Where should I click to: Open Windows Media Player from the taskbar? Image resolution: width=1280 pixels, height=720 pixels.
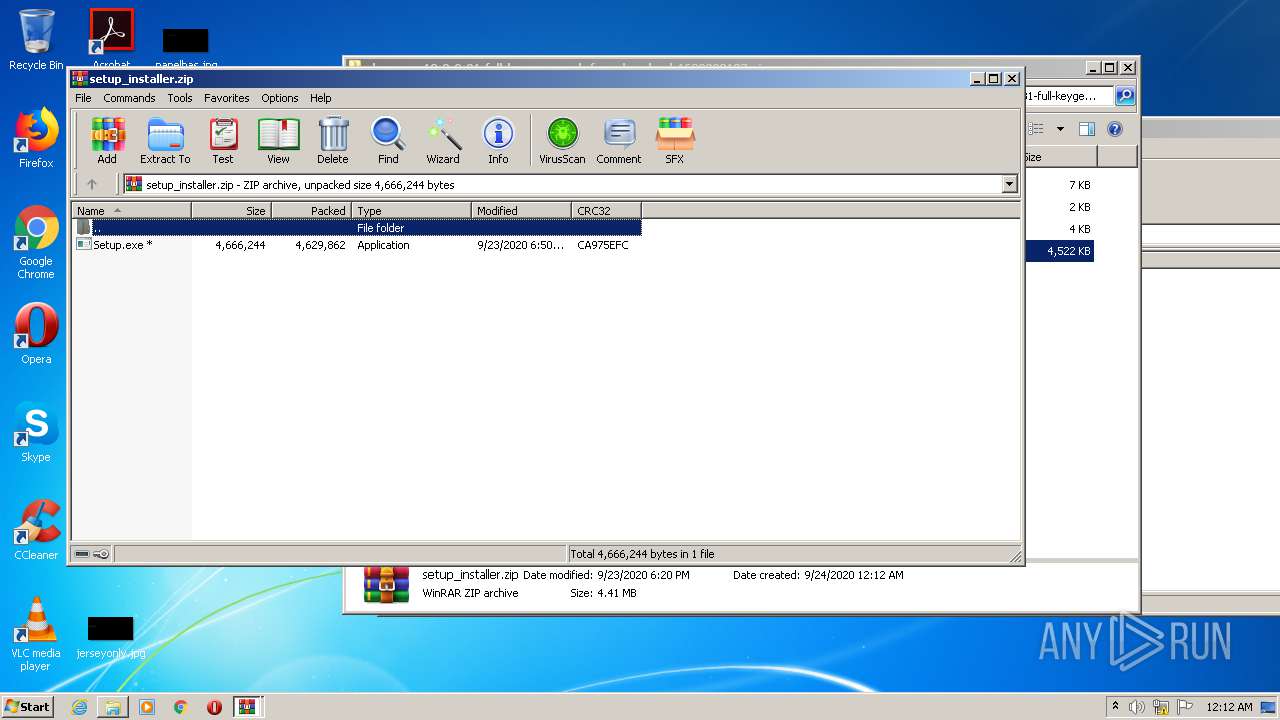(x=147, y=707)
